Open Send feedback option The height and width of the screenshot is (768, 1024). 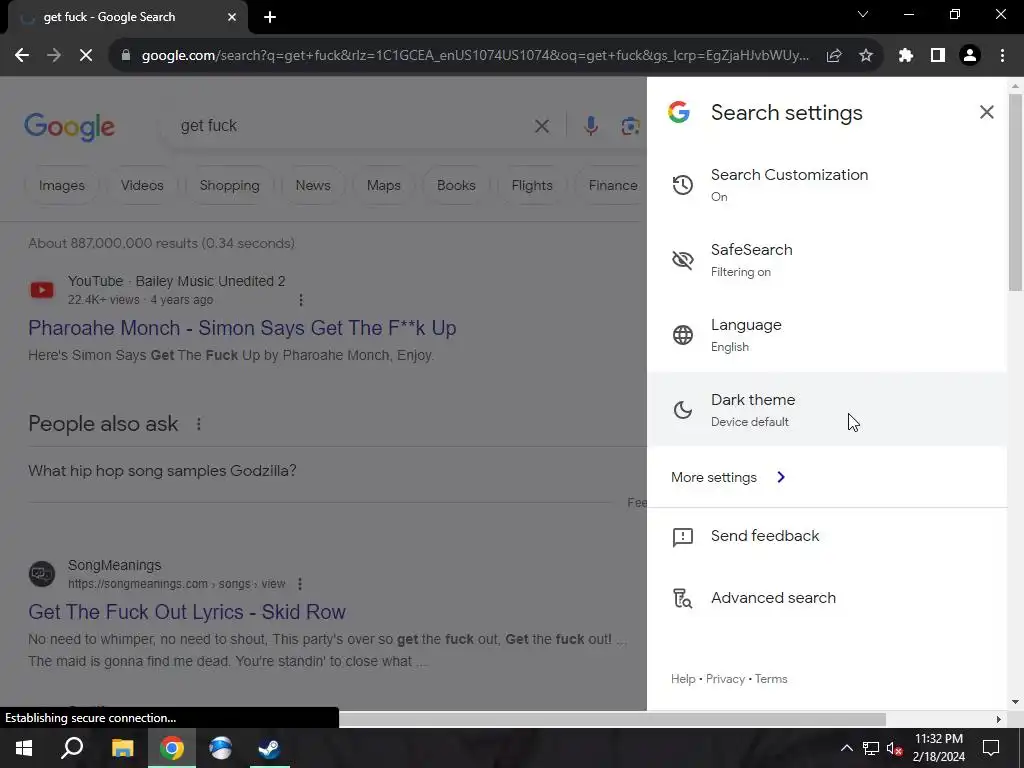(x=827, y=536)
